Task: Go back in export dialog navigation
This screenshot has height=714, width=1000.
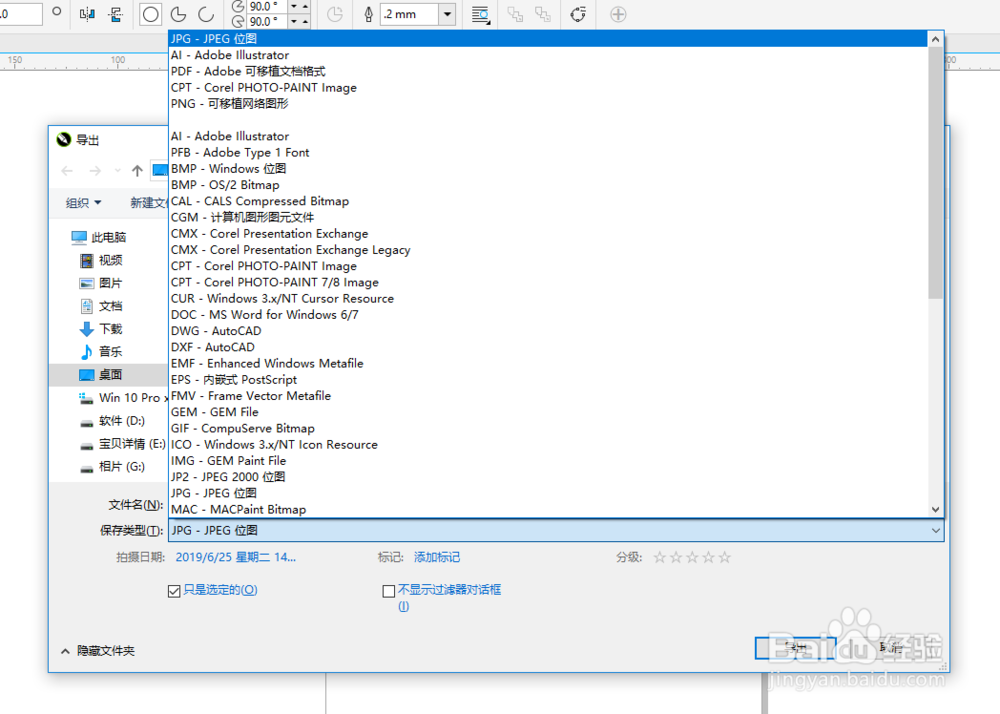Action: pos(67,171)
